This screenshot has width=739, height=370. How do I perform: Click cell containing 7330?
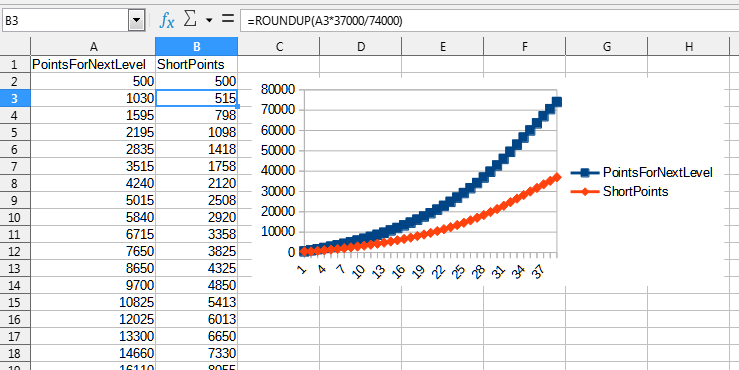point(197,353)
